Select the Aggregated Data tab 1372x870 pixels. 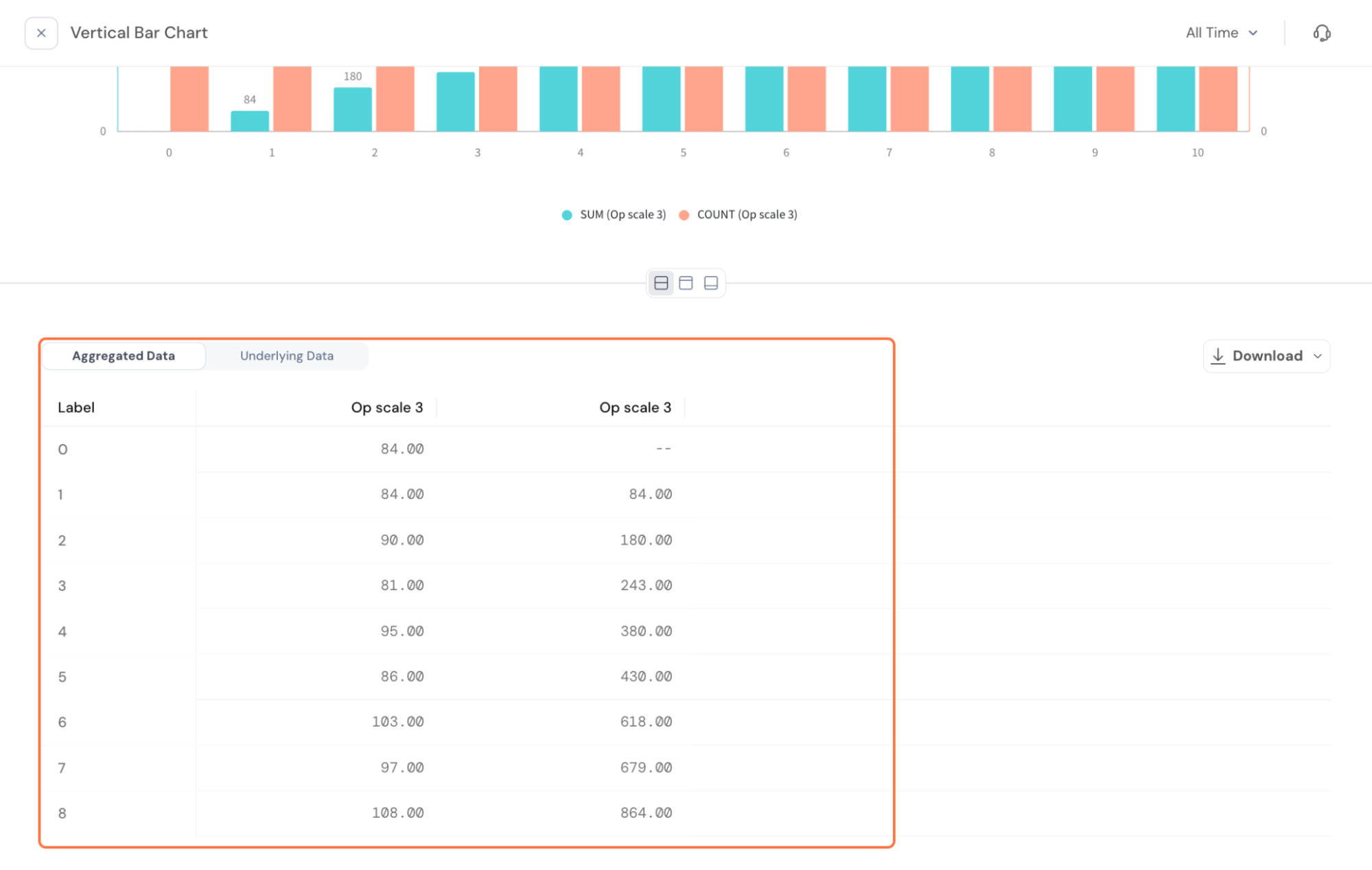(x=124, y=356)
